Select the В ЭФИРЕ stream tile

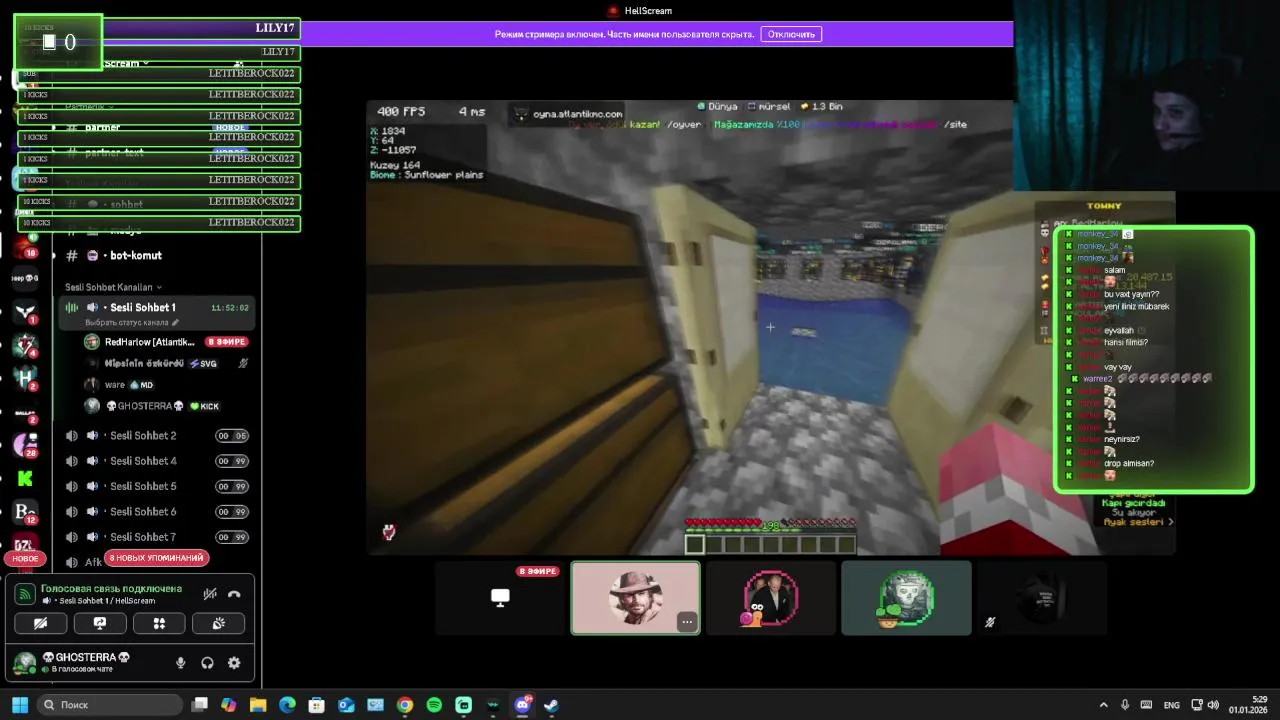500,597
